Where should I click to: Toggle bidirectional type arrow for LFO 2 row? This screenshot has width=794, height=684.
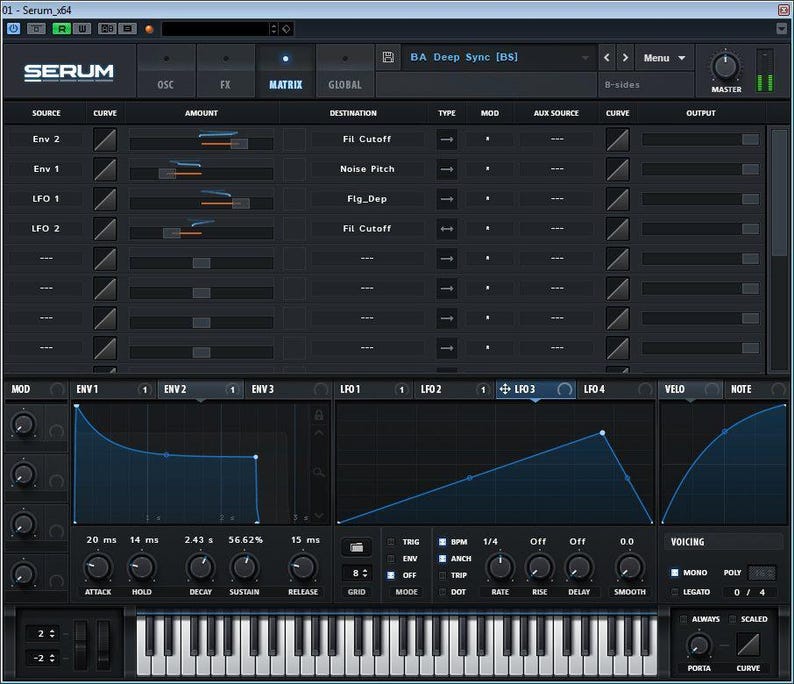click(447, 229)
